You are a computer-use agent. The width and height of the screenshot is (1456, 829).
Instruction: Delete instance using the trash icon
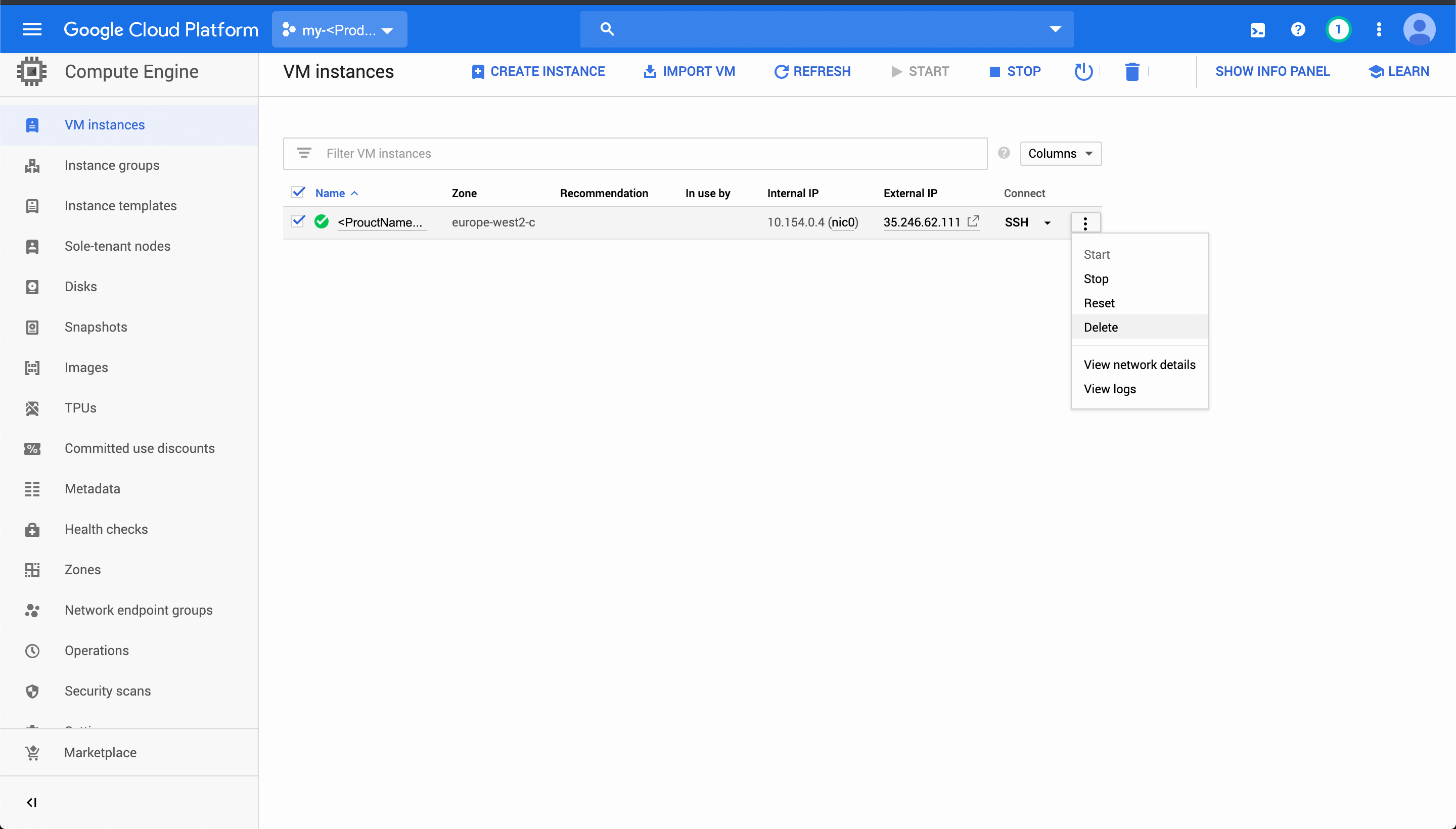1132,71
